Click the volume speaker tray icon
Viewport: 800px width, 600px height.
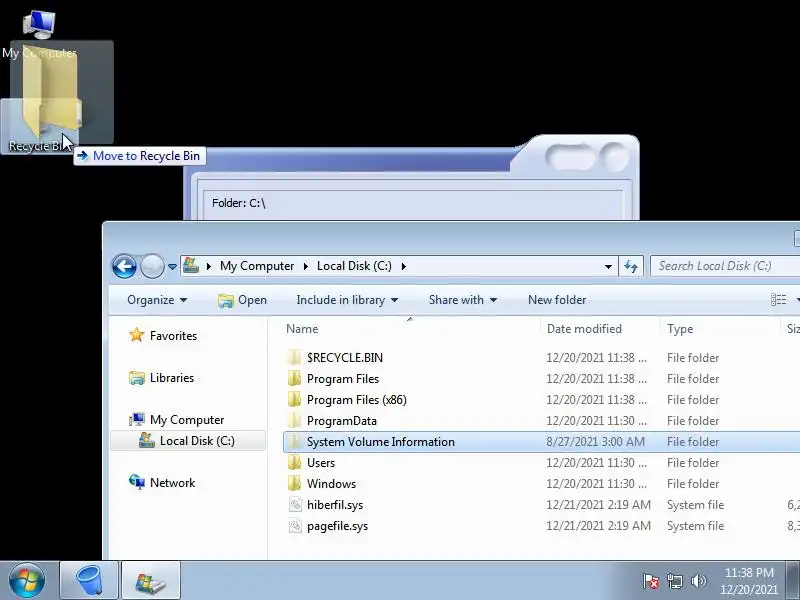click(698, 581)
